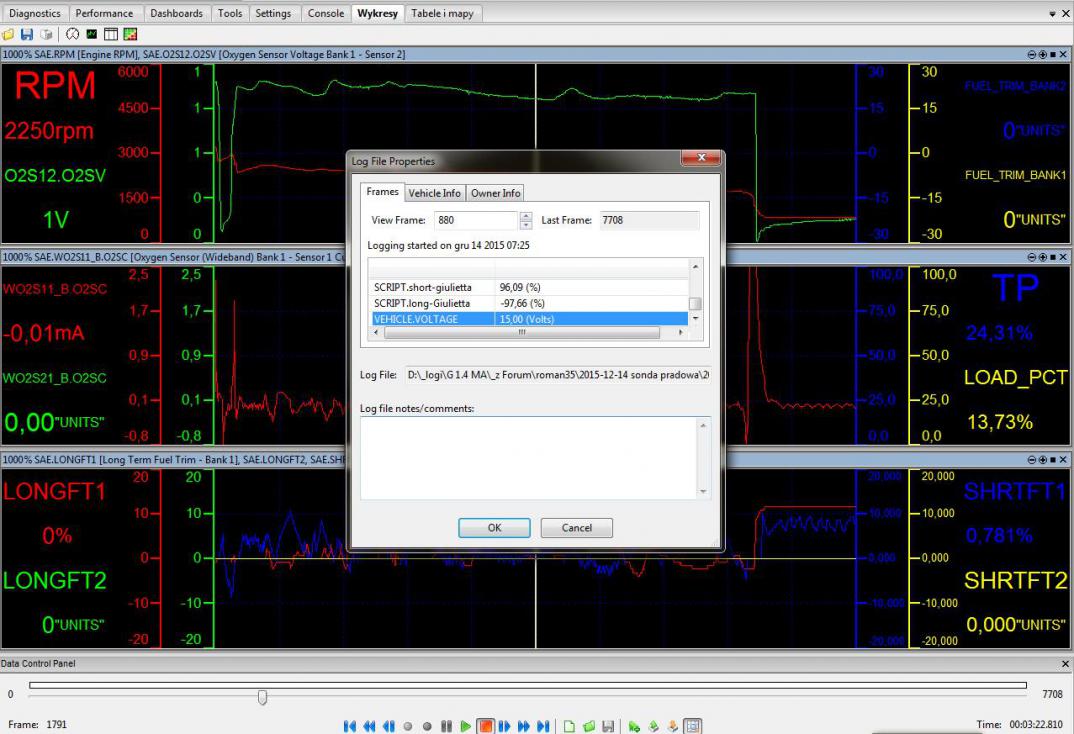Open the Owner Info tab
This screenshot has height=734, width=1074.
click(x=496, y=193)
